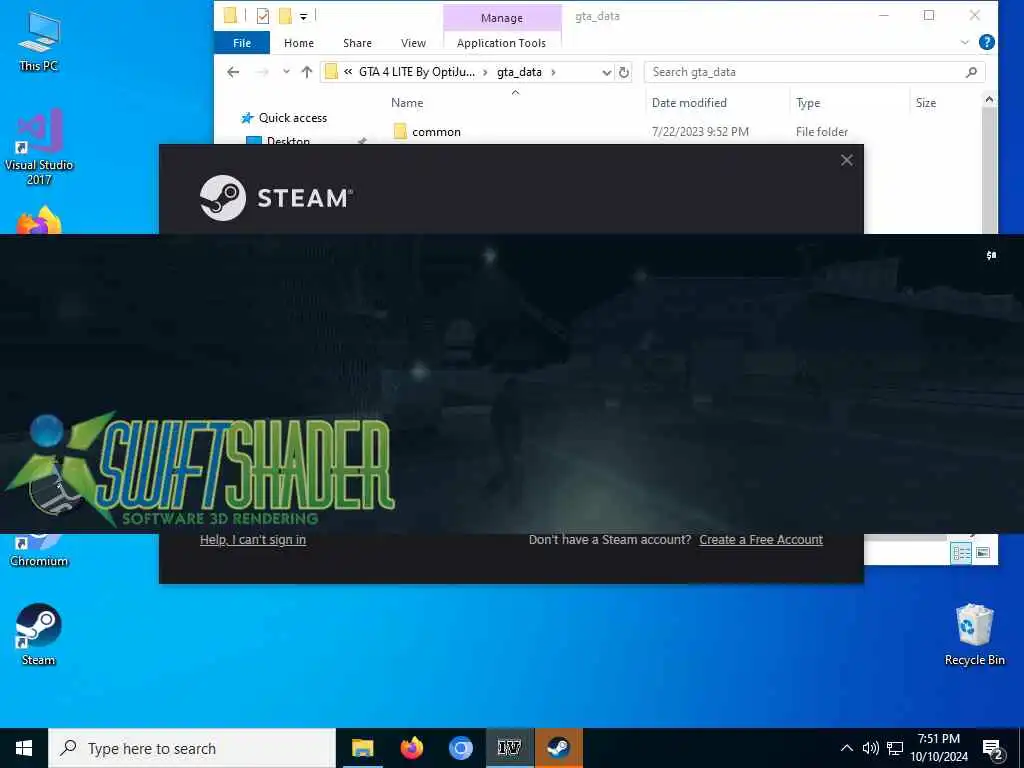Open network status tray icon
Viewport: 1024px width, 768px height.
tap(895, 748)
